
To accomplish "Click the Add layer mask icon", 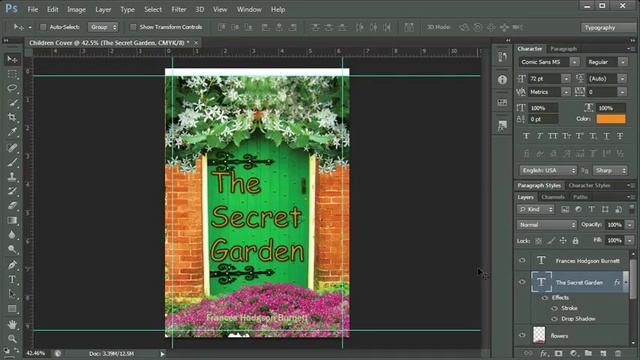I will coord(558,353).
